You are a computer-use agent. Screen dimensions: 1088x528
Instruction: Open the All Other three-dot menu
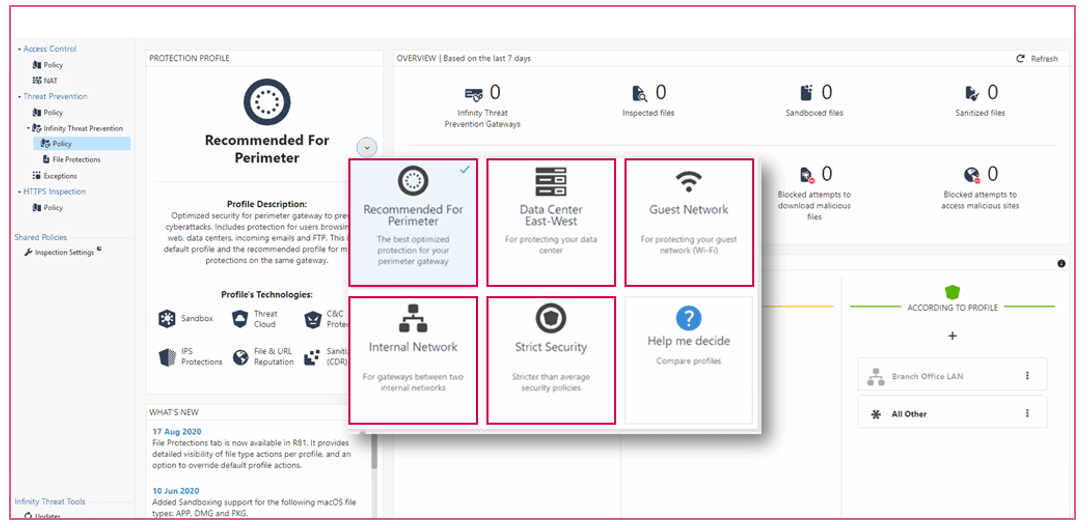click(1028, 414)
